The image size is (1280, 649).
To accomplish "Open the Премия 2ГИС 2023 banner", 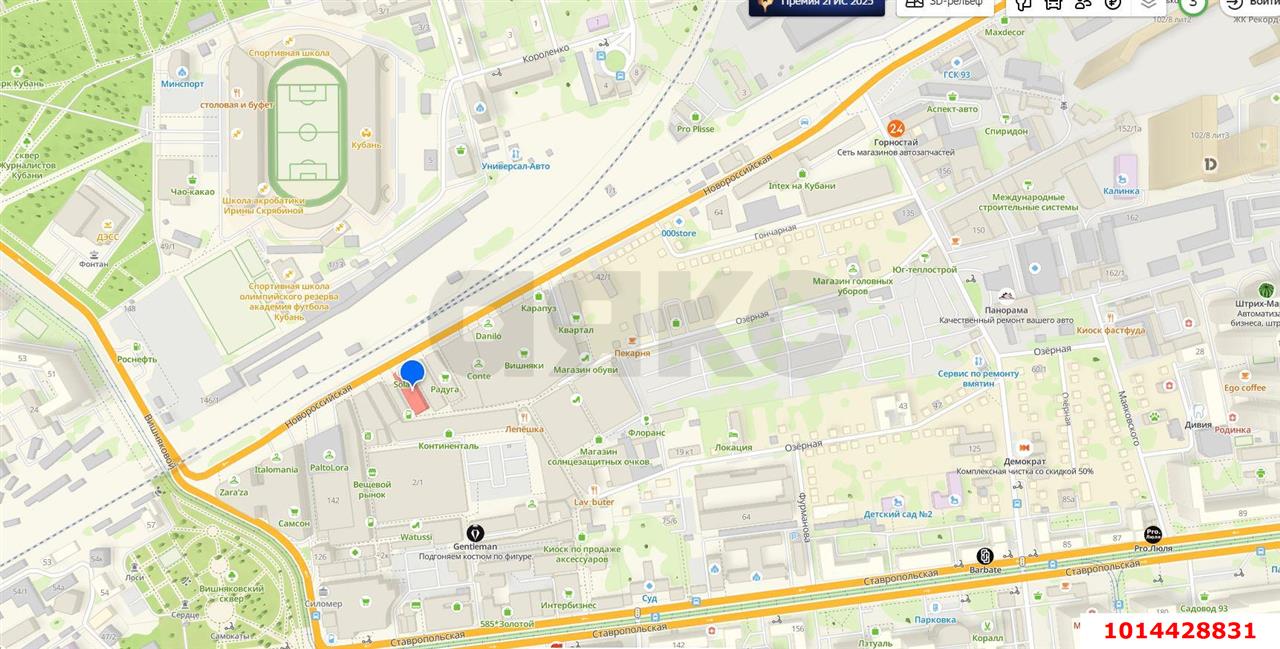I will pos(817,5).
